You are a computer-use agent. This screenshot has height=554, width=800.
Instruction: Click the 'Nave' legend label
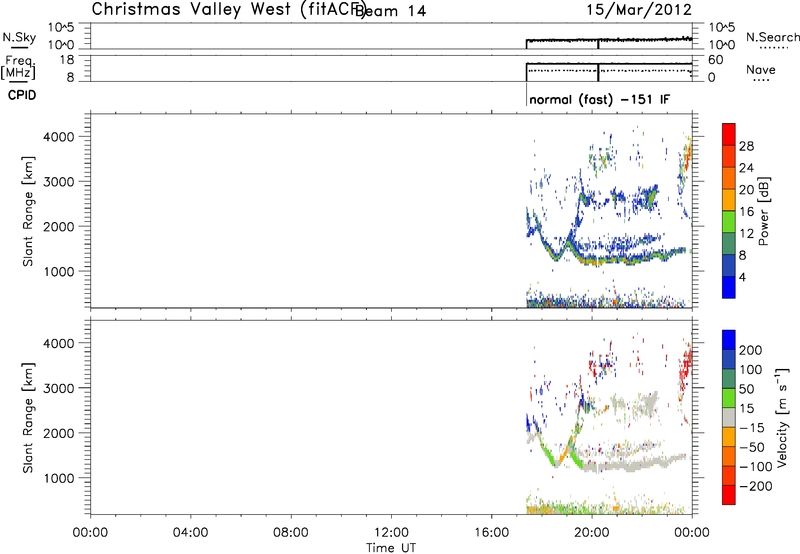(x=761, y=70)
